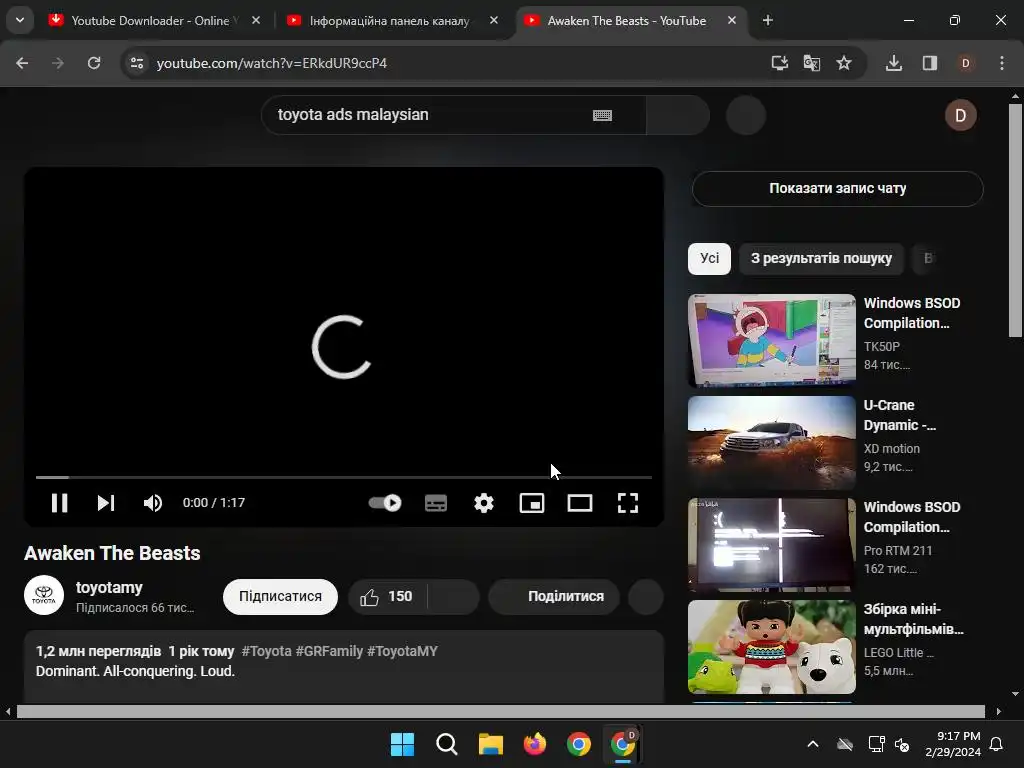Toggle the autoplay switch in player
This screenshot has height=768, width=1024.
385,503
